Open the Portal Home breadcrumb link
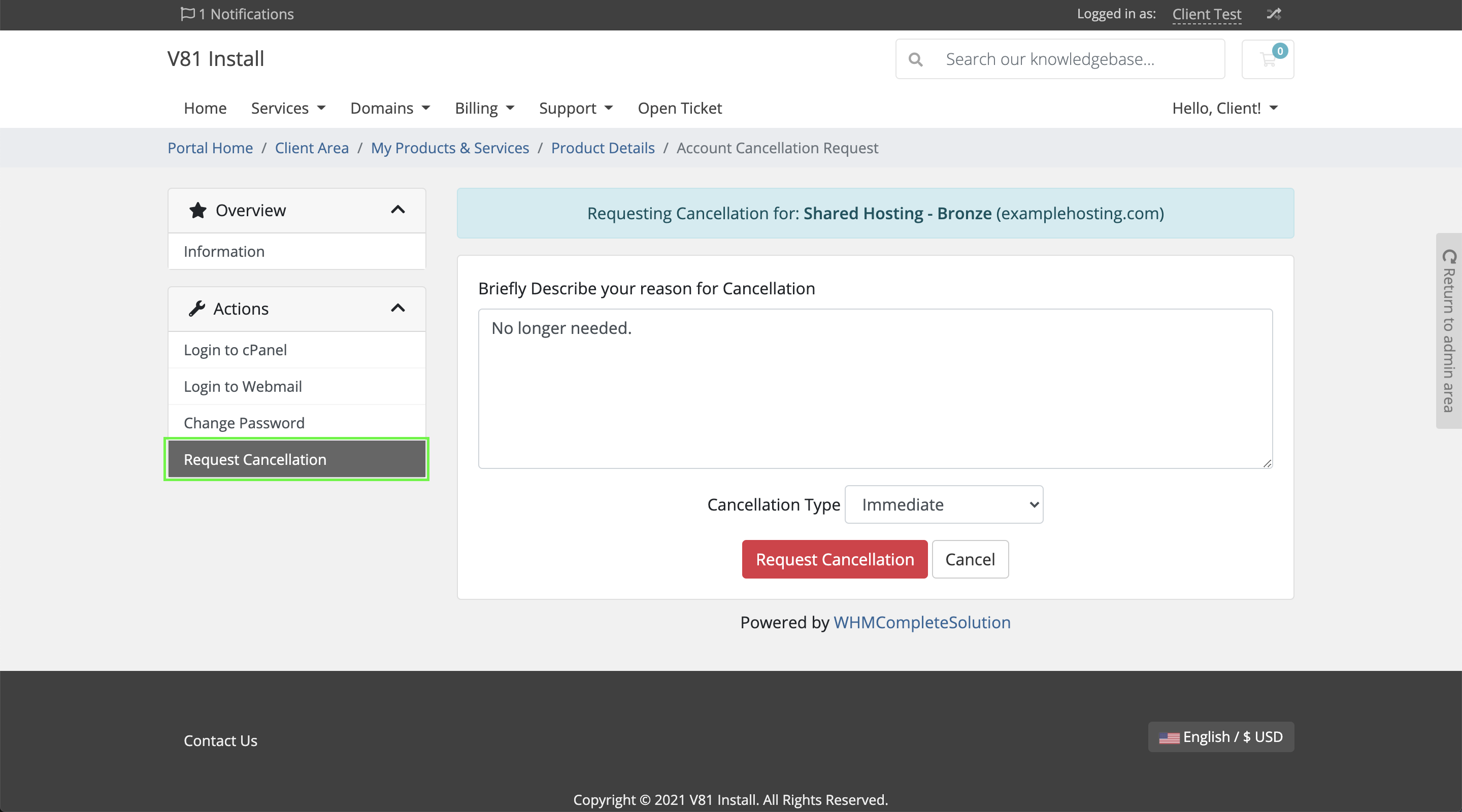 210,148
